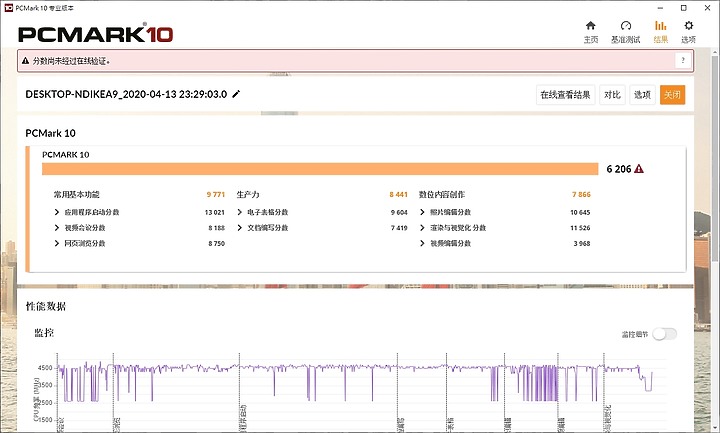Screen dimensions: 720x433
Task: Click the result name DESKTOP-NDIKEA9_2020-04-13
Action: coord(126,94)
